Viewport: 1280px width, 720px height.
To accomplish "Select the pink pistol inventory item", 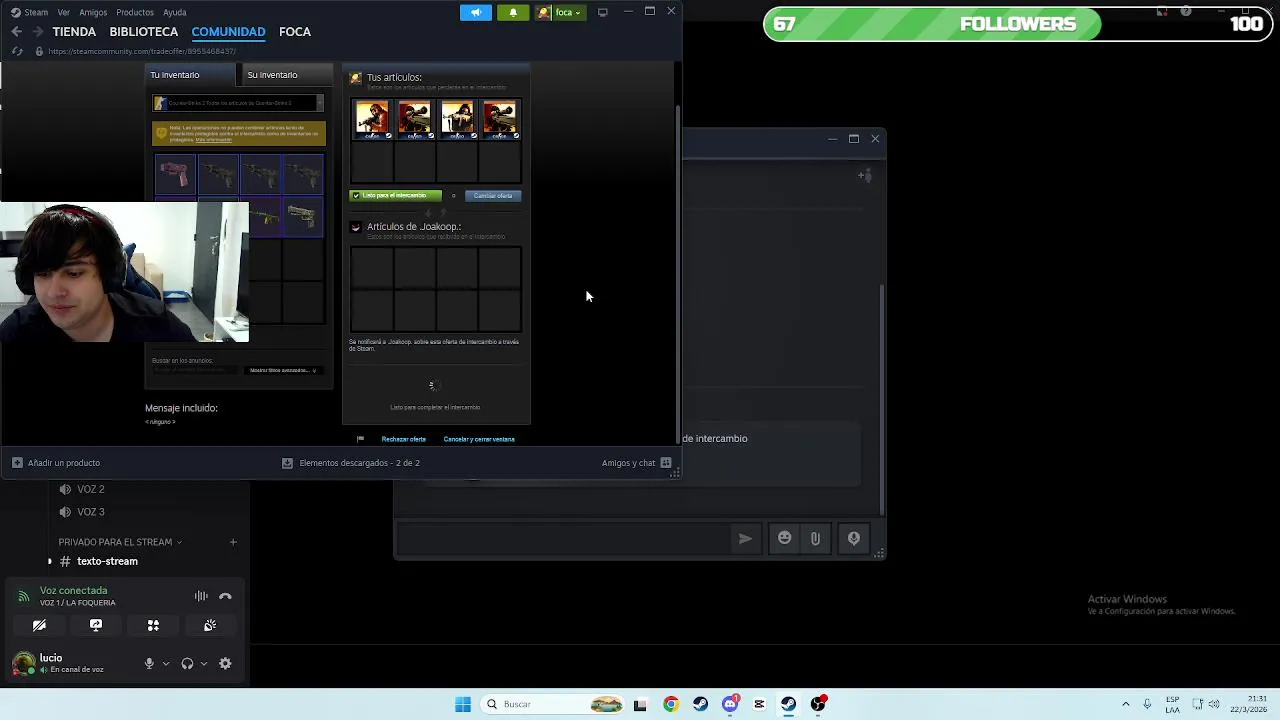I will click(x=174, y=174).
